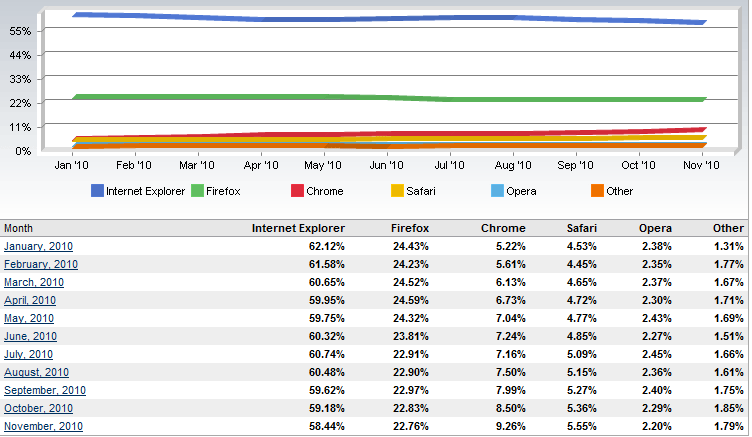Open the November, 2010 link
Viewport: 752px width, 437px height.
click(43, 427)
